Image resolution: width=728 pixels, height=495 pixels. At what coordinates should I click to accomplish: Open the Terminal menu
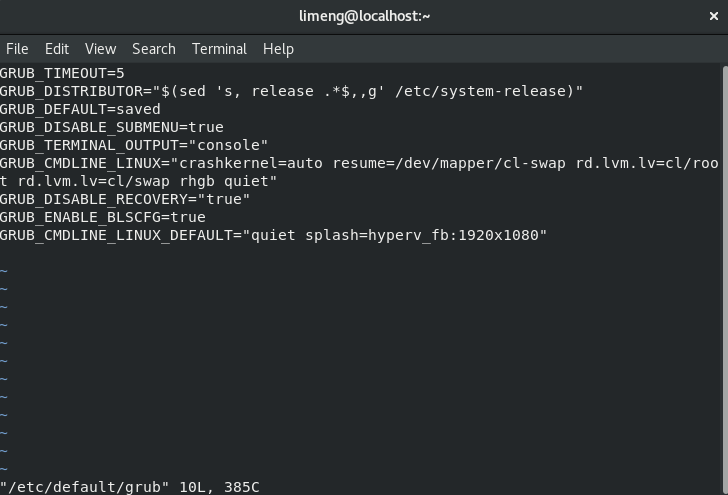click(x=219, y=48)
